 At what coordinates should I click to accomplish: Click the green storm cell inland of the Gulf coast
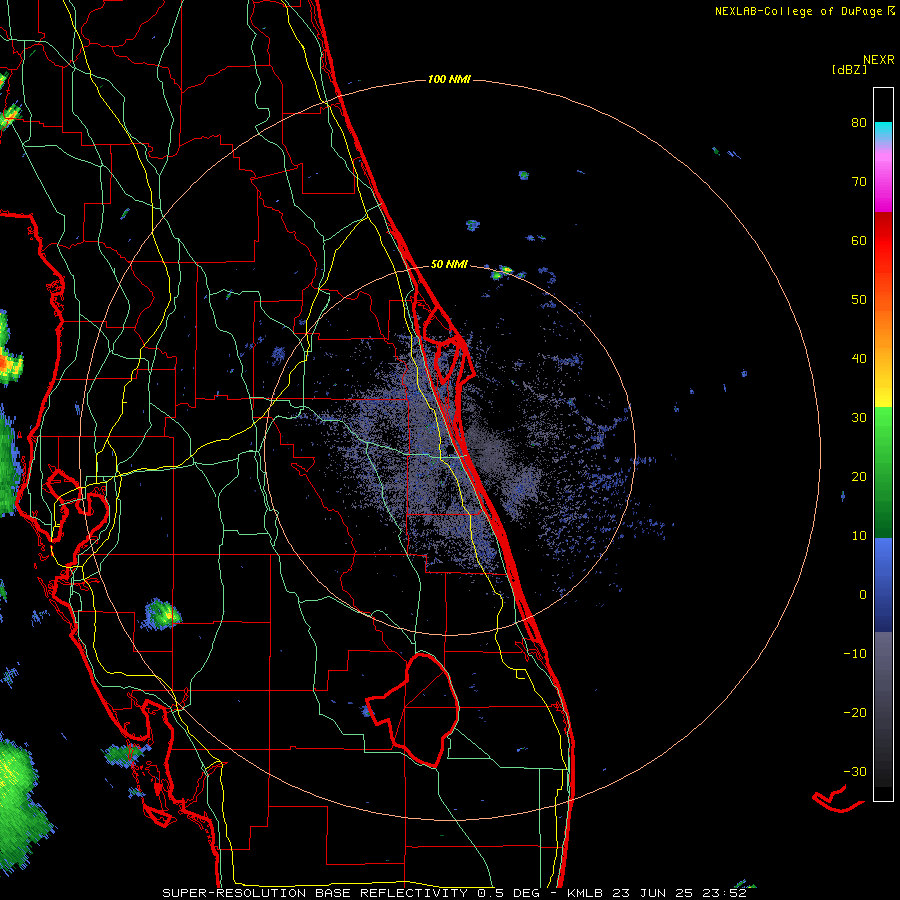(x=161, y=614)
